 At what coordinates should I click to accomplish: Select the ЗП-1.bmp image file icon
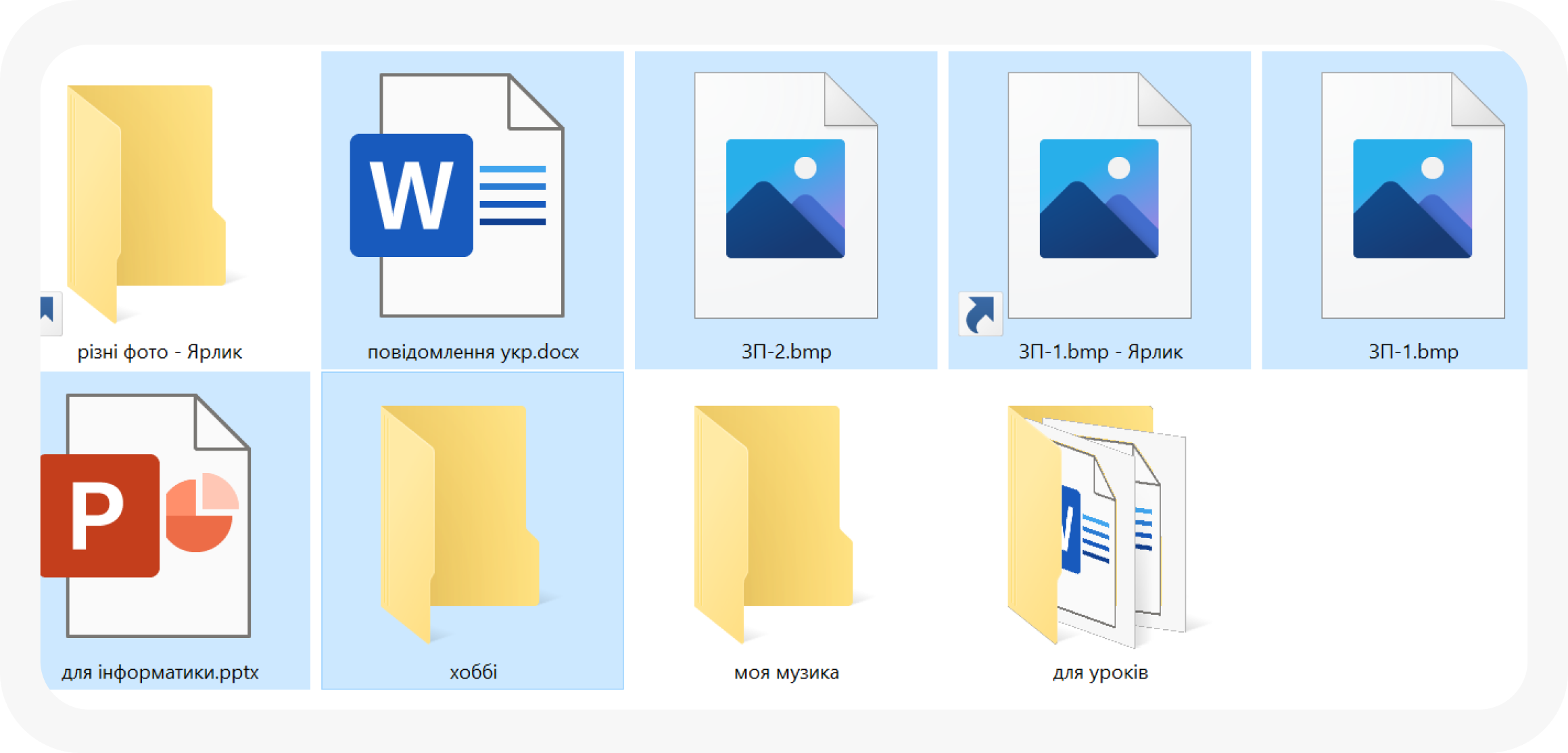pos(1412,196)
